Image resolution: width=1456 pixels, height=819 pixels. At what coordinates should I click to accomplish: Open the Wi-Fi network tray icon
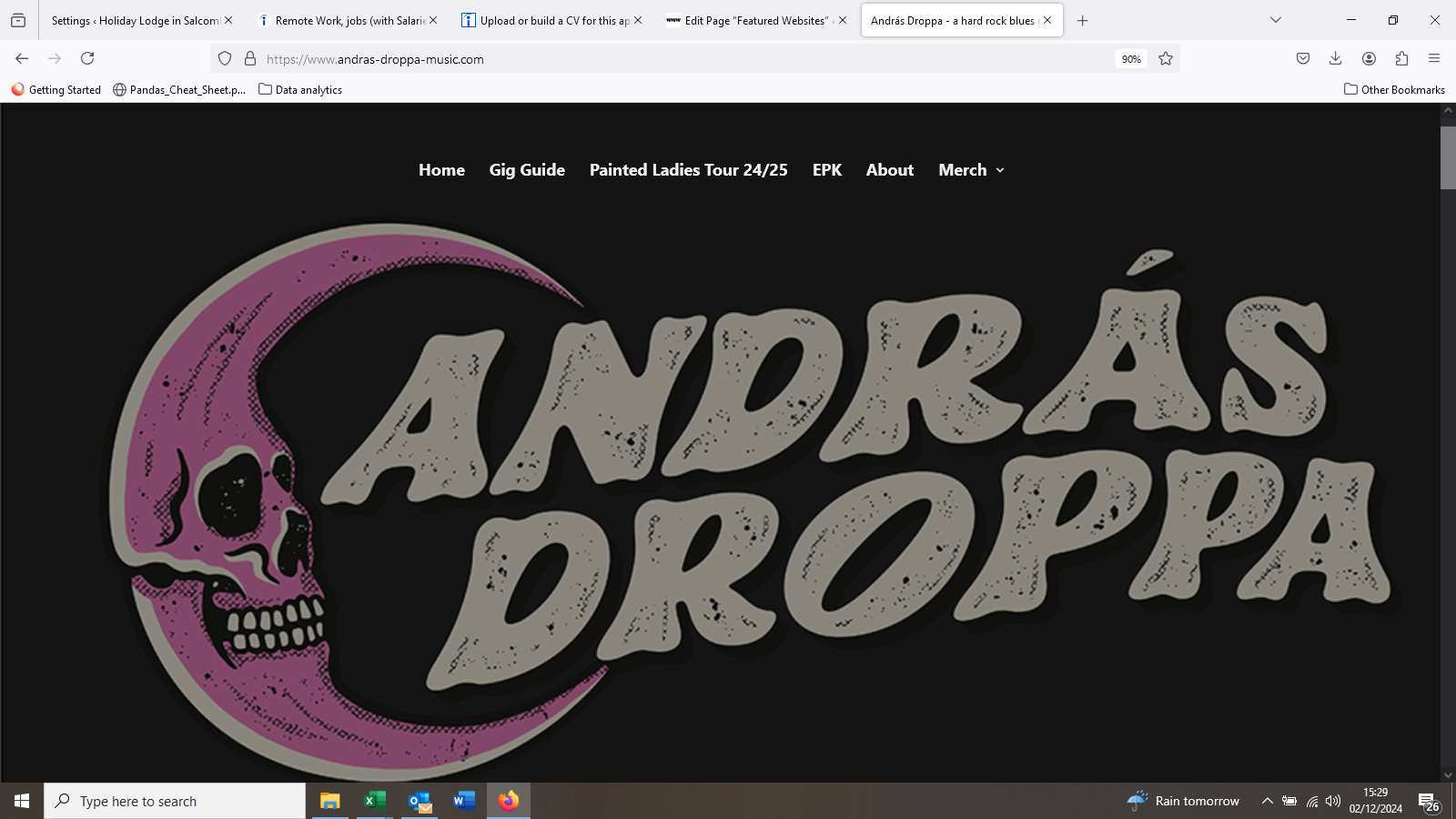1312,801
